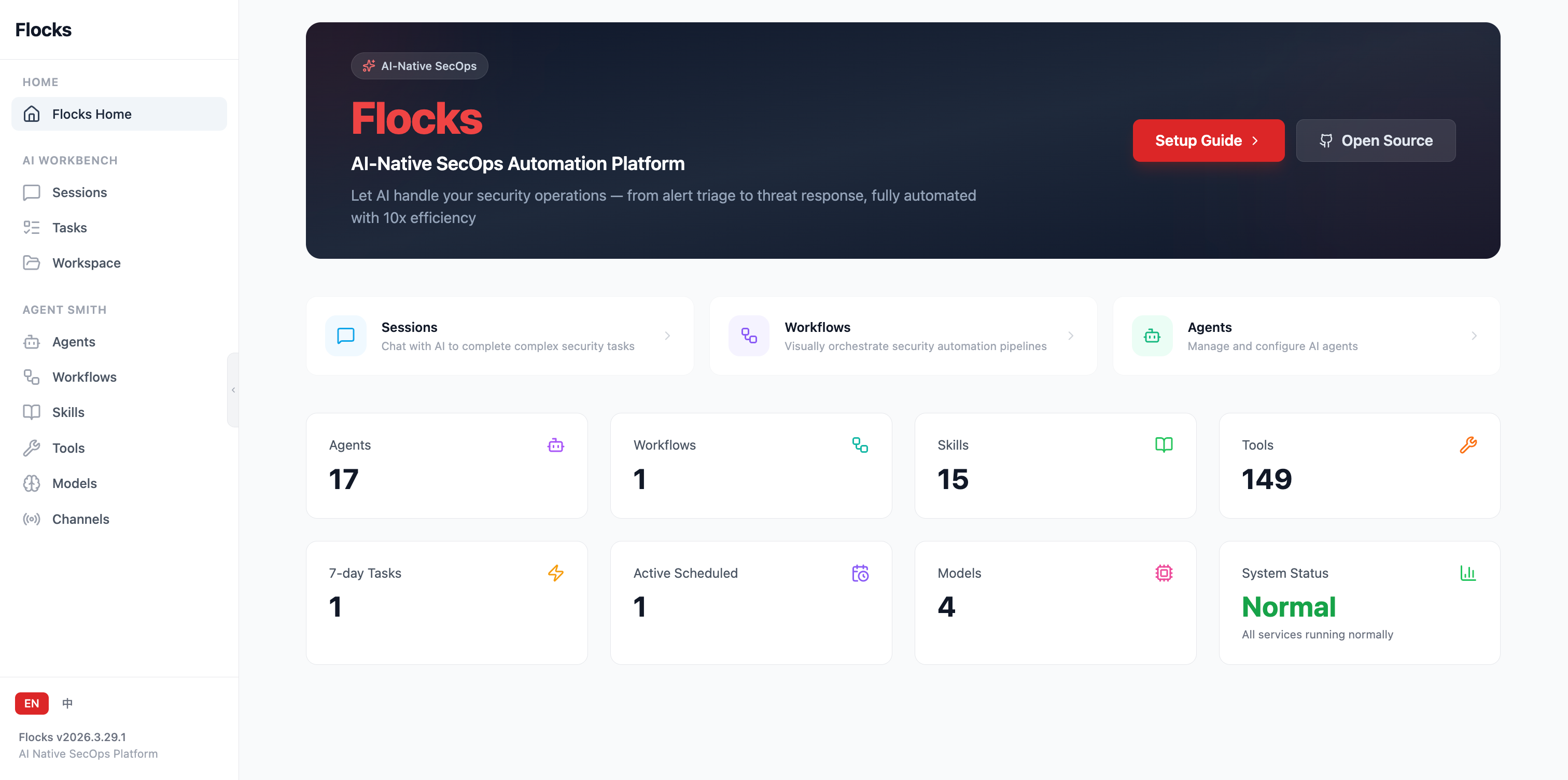Click the Workspace folder icon in sidebar
The image size is (1568, 780).
(x=31, y=263)
